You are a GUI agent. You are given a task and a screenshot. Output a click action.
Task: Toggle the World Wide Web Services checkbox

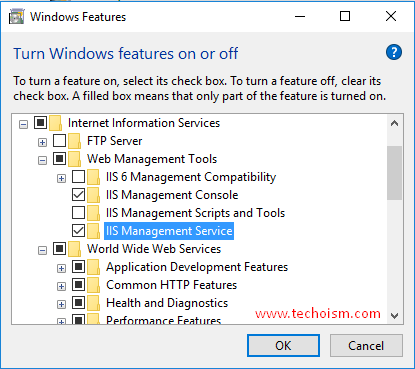(59, 249)
